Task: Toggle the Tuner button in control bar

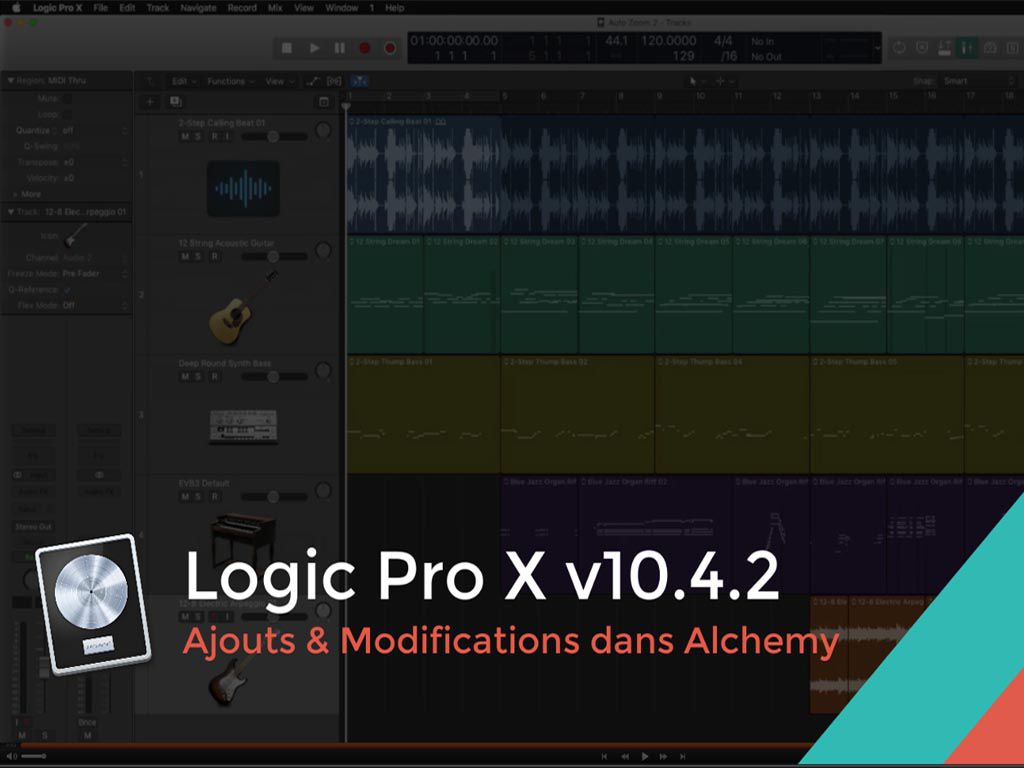Action: [x=944, y=48]
